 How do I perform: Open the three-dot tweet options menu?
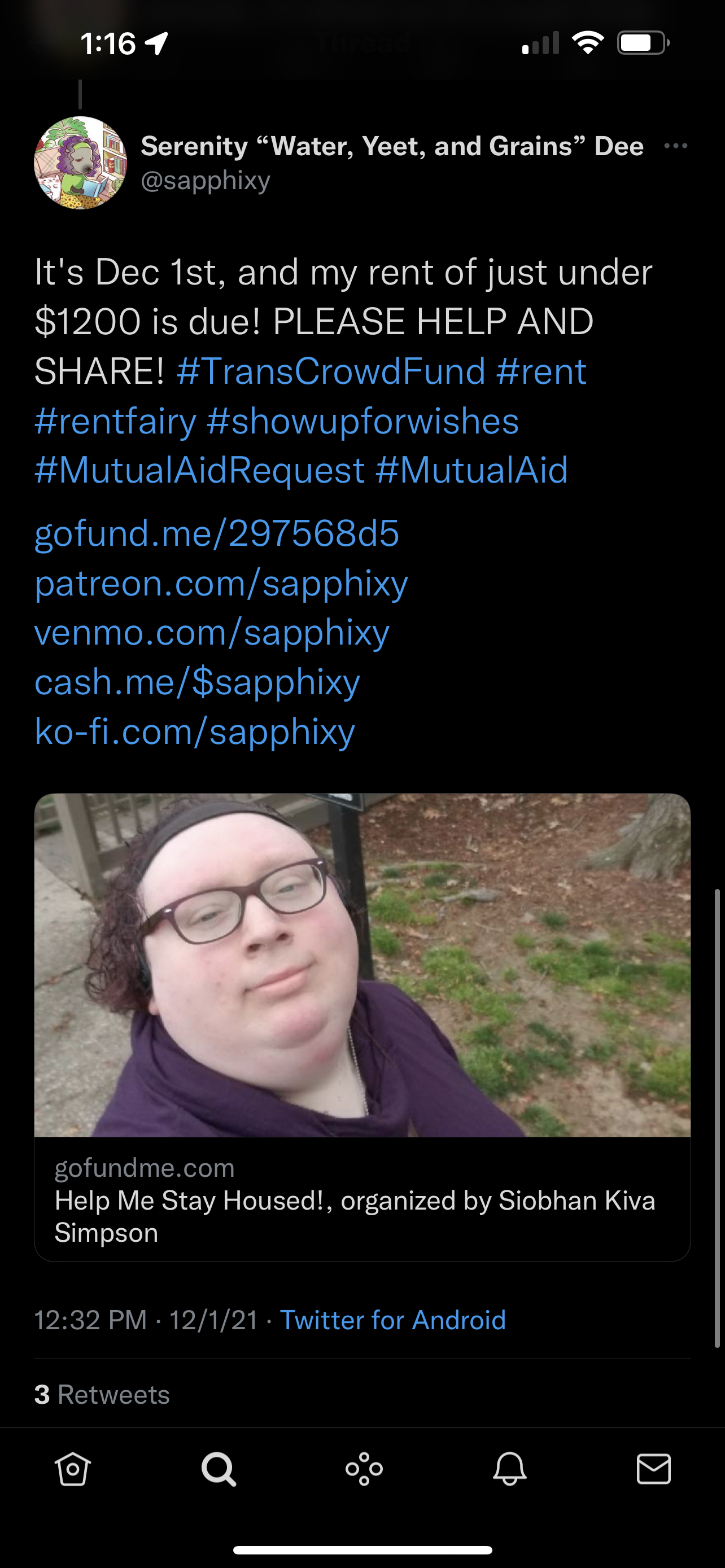click(676, 146)
